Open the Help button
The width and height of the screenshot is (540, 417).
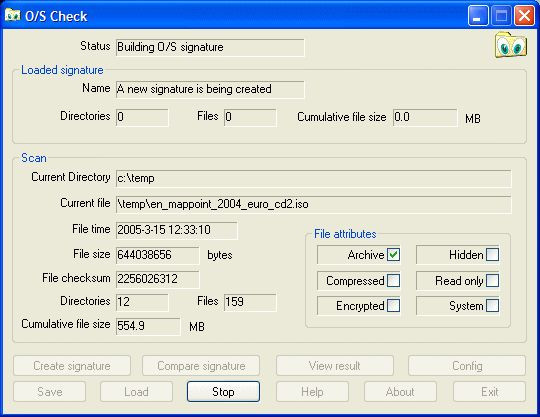pyautogui.click(x=312, y=392)
